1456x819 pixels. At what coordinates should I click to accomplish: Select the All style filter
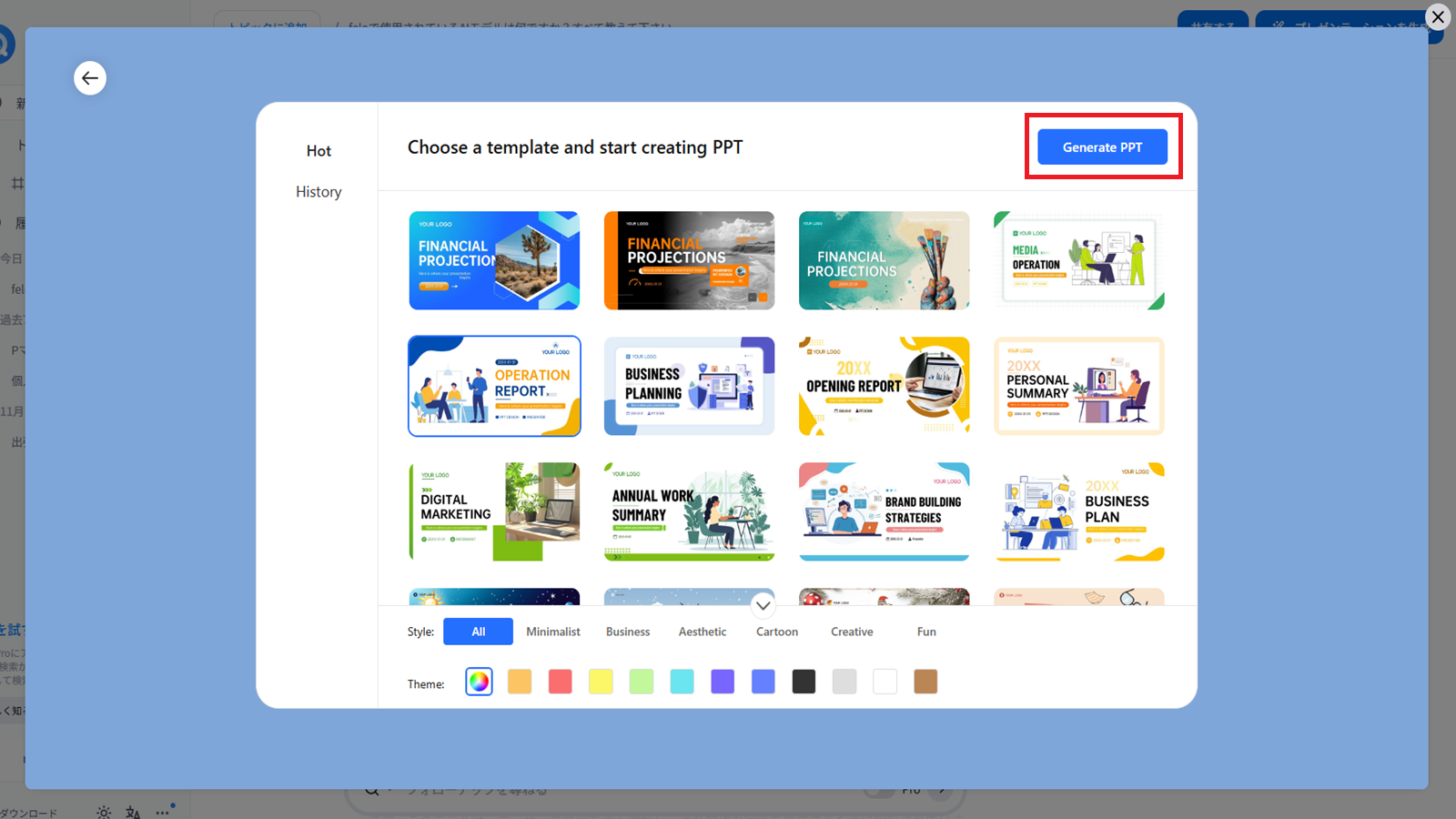pyautogui.click(x=478, y=632)
